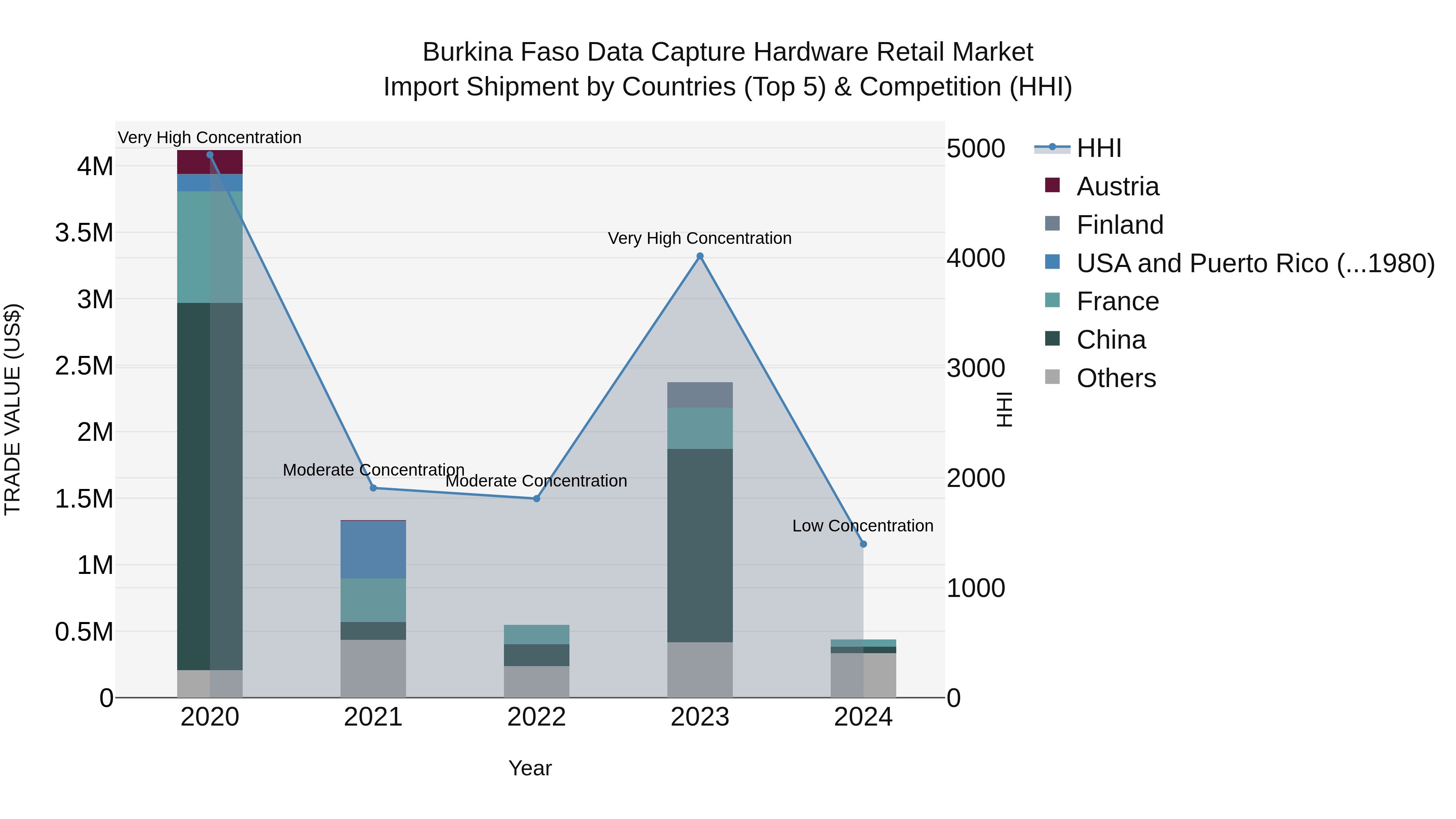
Task: Click the USA blue legend swatch
Action: [x=1052, y=262]
